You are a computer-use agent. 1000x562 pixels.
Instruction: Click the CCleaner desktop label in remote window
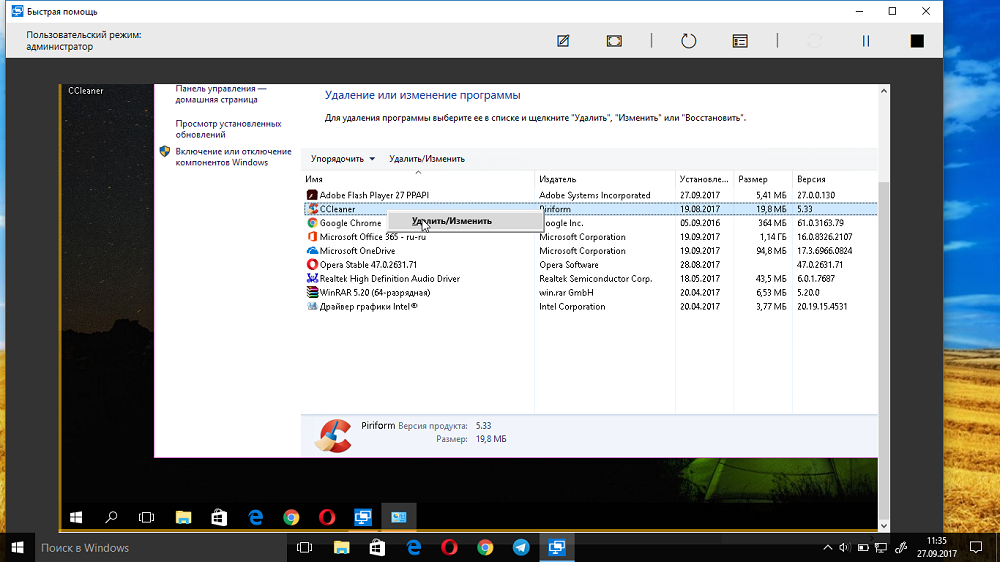pyautogui.click(x=85, y=91)
